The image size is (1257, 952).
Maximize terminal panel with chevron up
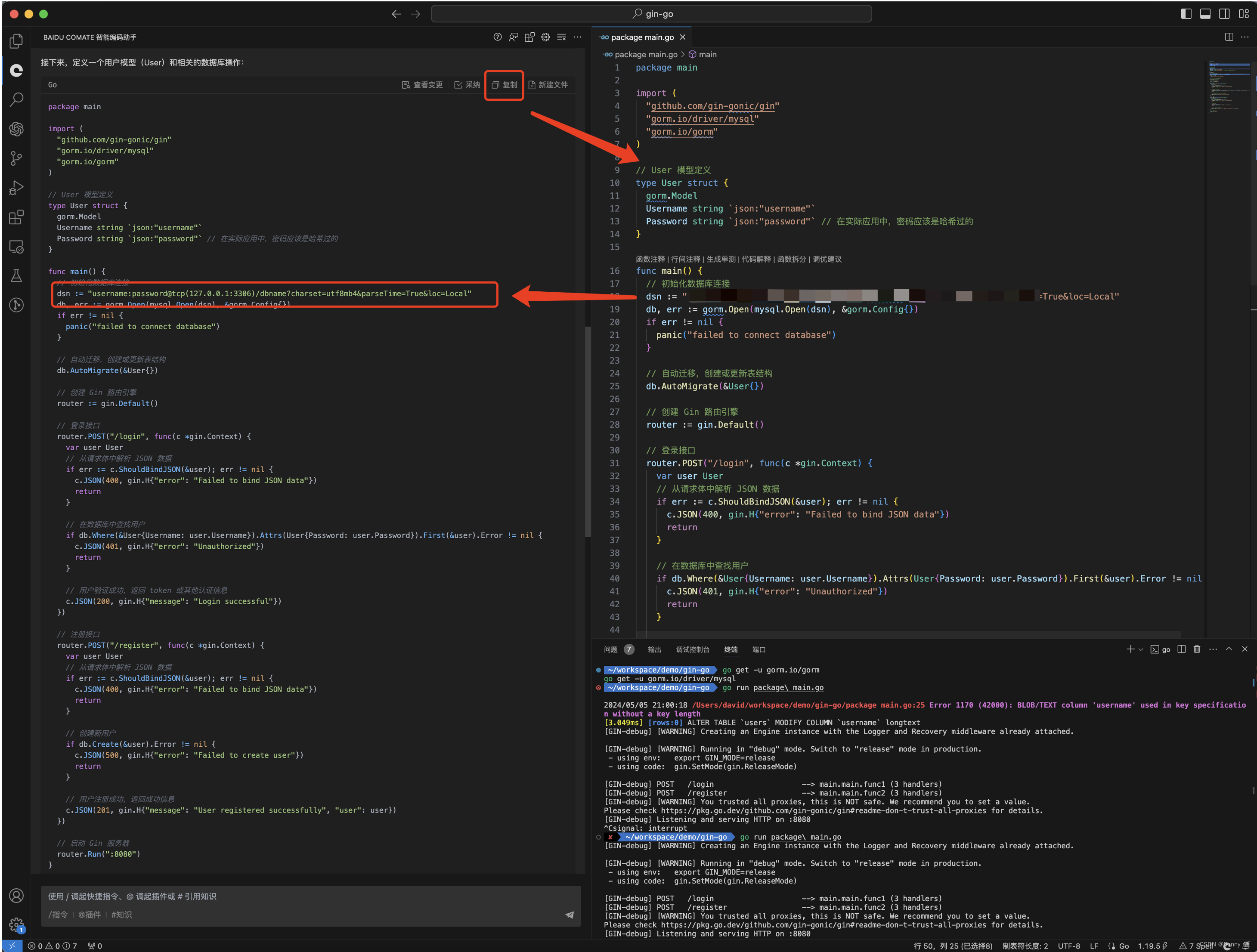click(1229, 649)
